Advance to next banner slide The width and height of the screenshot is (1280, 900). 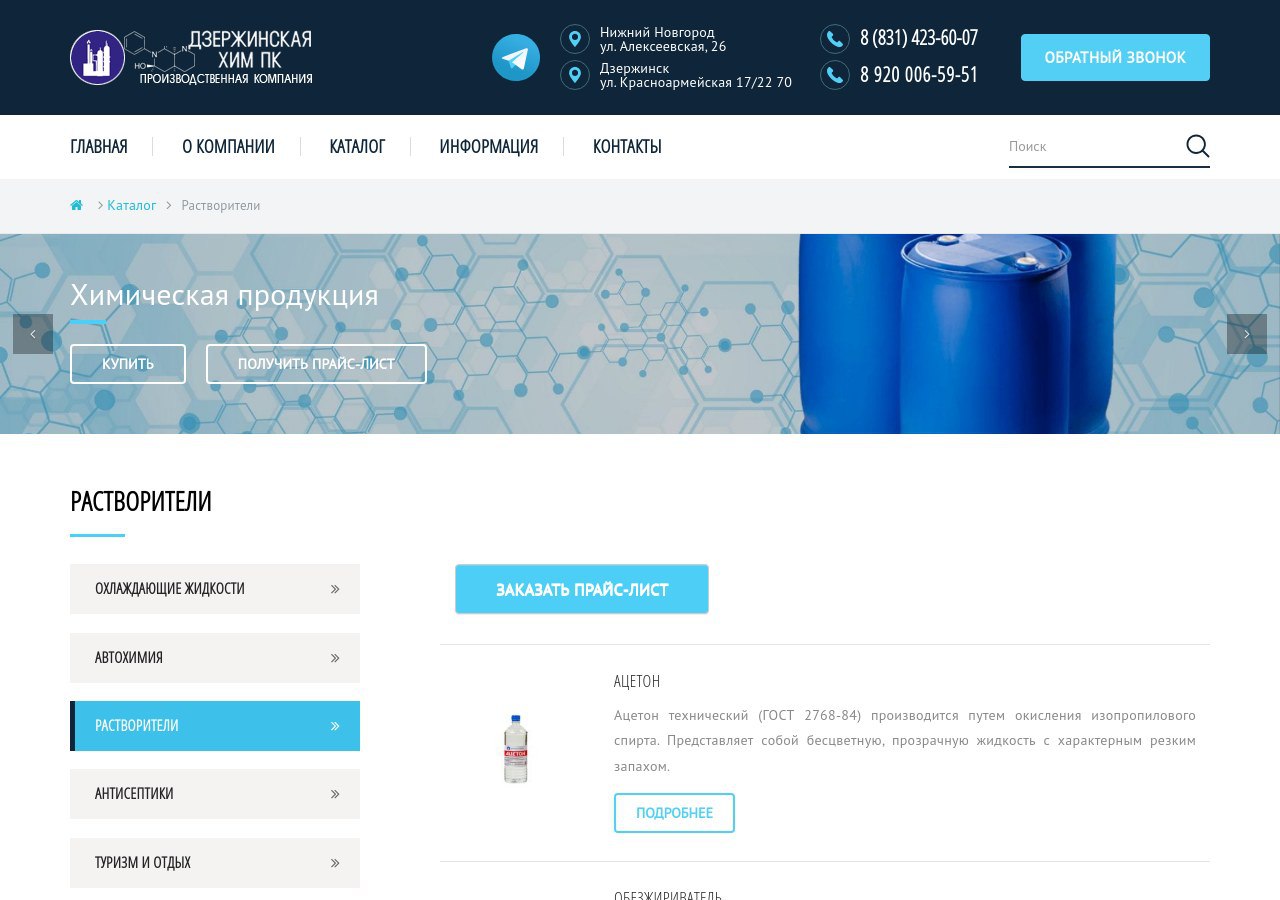(x=1247, y=334)
